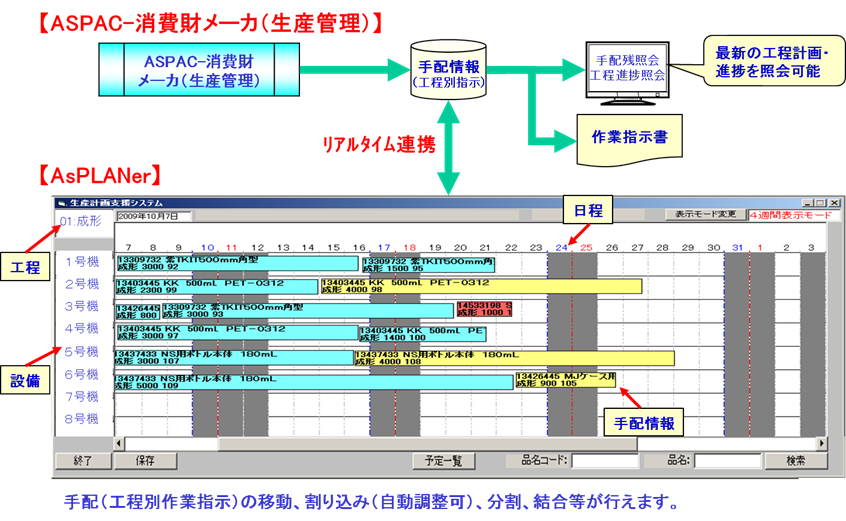Select the cyan 成形 3000 92 bar on 1号機

pyautogui.click(x=237, y=263)
